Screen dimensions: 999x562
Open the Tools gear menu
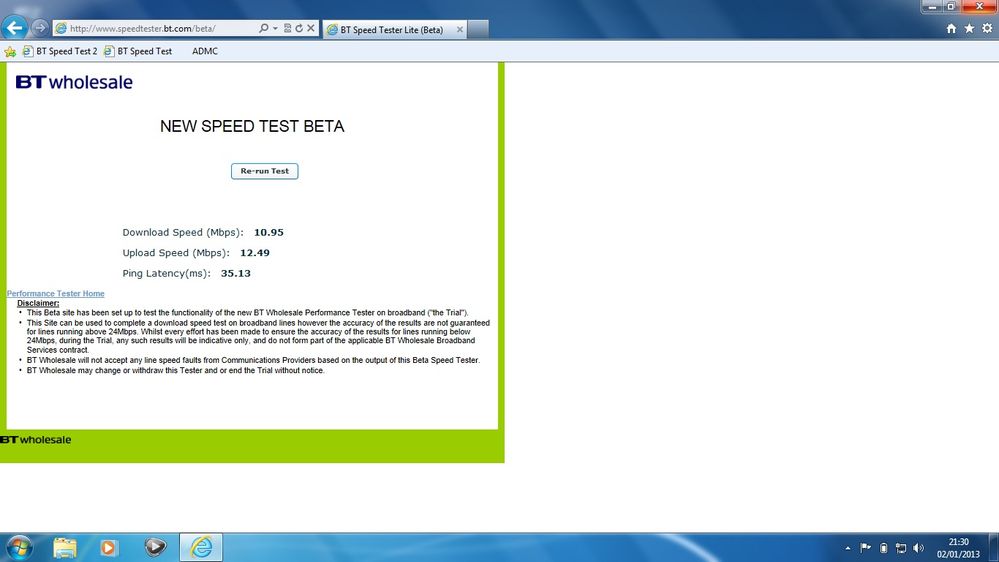point(987,28)
